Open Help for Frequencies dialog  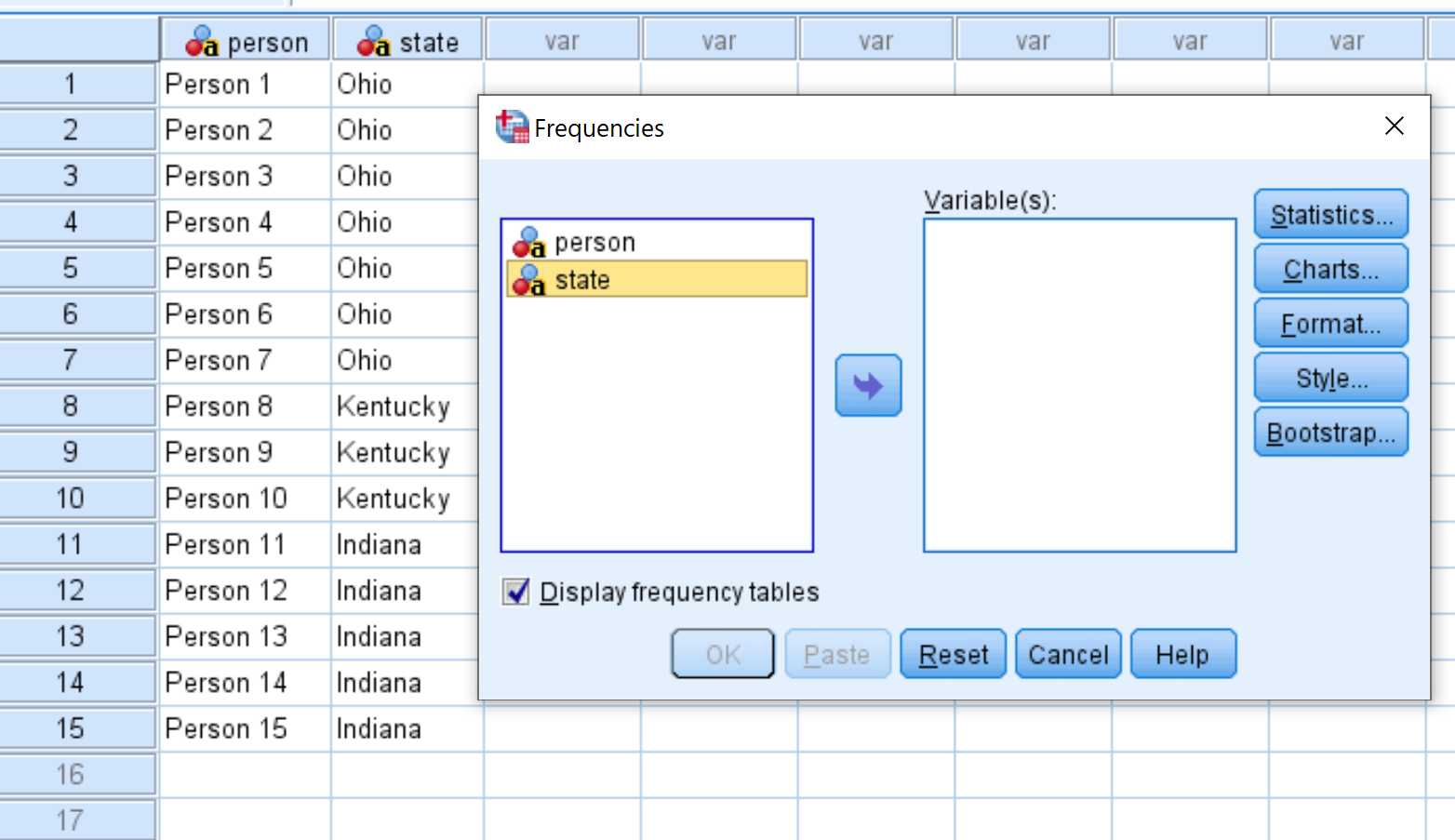tap(1183, 654)
